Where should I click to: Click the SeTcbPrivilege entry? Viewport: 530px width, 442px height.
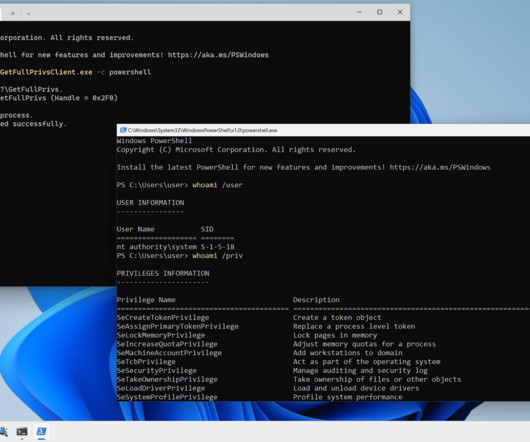pyautogui.click(x=146, y=362)
